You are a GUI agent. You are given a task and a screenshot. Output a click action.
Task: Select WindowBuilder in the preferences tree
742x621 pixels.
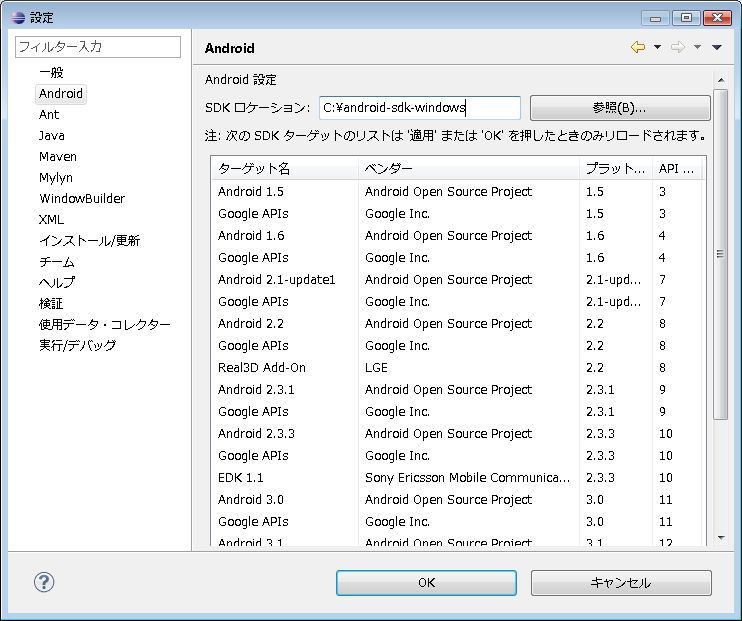(x=82, y=198)
